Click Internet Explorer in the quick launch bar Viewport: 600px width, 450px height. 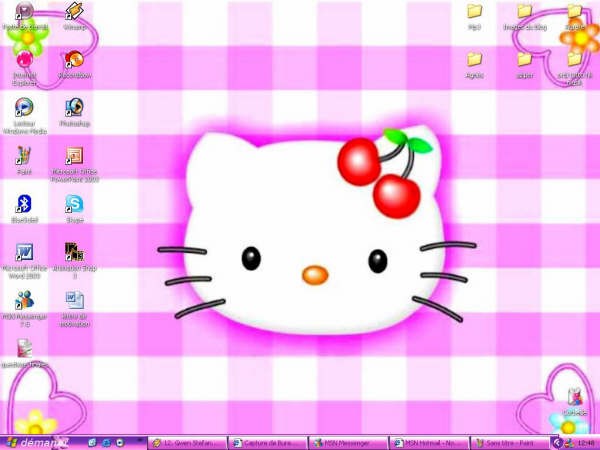pyautogui.click(x=106, y=443)
